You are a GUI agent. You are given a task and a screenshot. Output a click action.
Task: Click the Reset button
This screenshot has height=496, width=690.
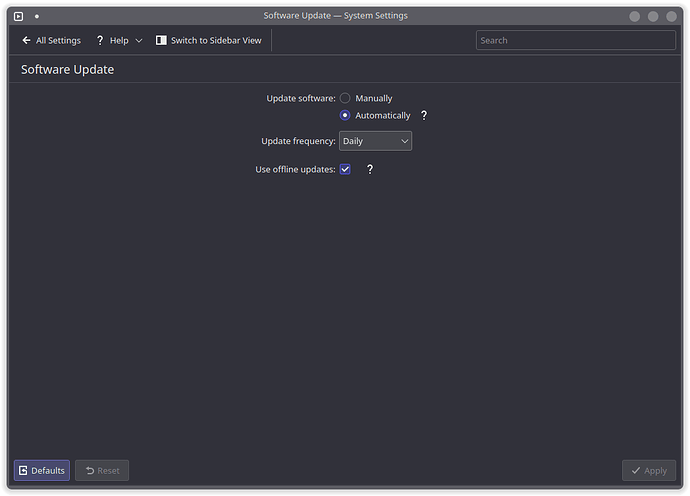[102, 470]
